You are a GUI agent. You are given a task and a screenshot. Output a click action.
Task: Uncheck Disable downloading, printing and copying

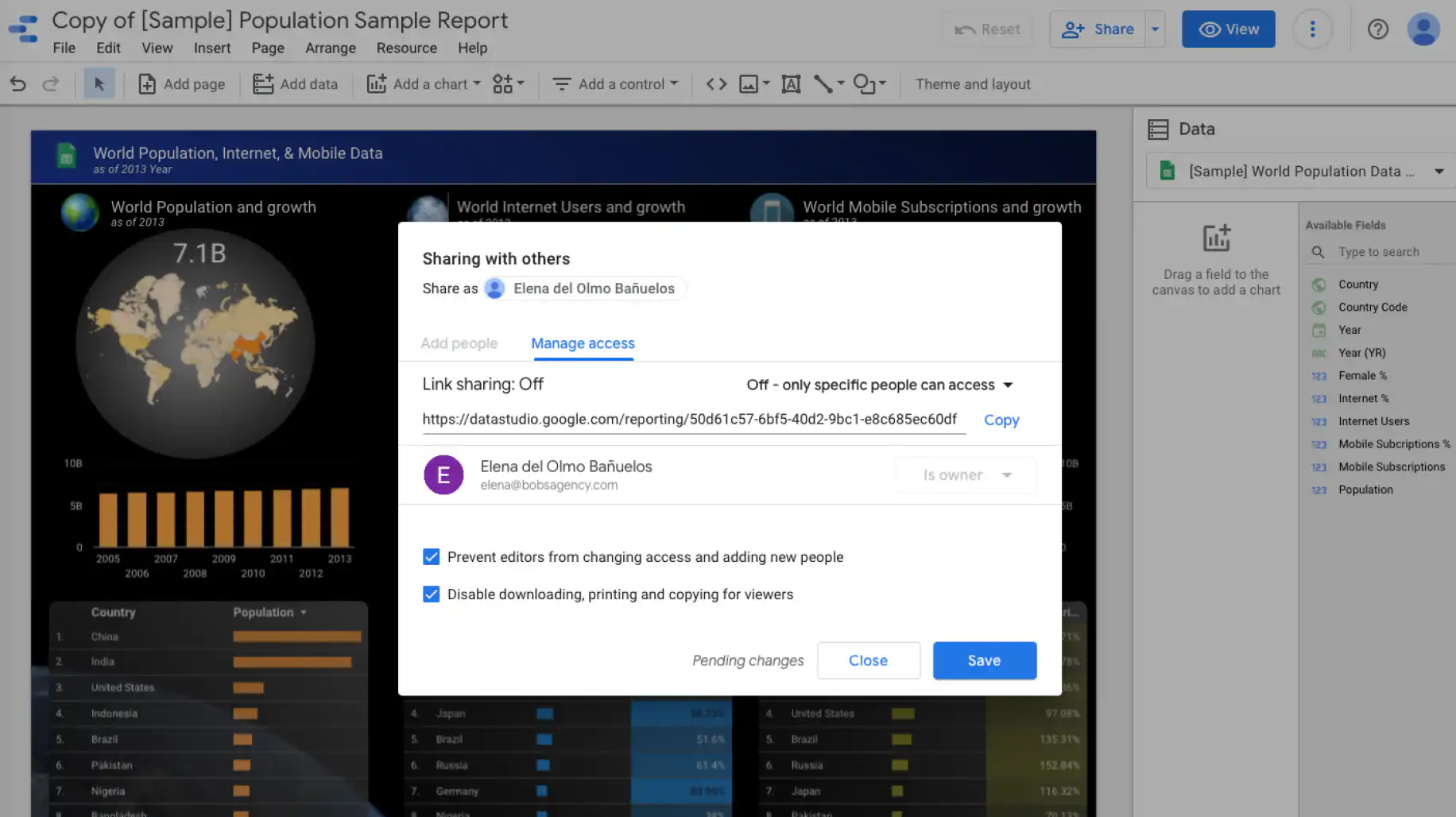(x=431, y=594)
